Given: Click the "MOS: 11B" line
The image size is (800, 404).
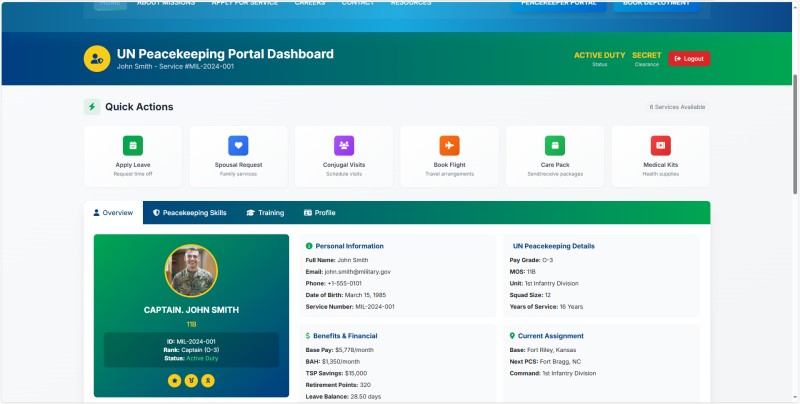Looking at the screenshot, I should [x=522, y=272].
